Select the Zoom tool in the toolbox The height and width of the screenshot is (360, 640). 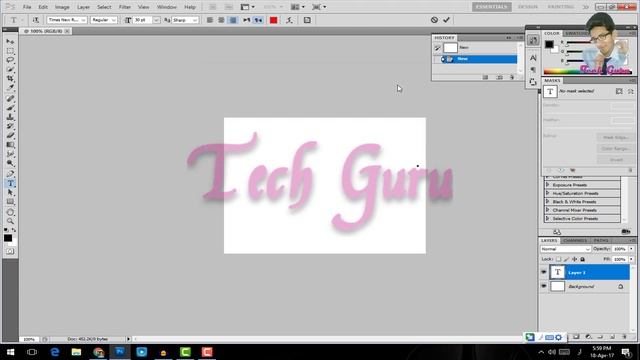10,221
